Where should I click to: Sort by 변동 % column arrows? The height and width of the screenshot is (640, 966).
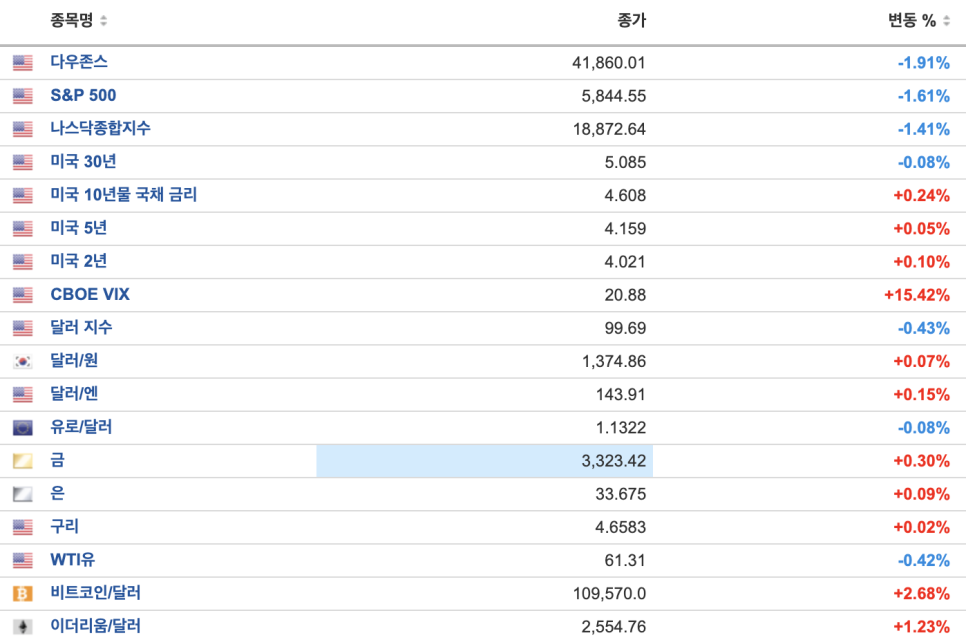(x=946, y=21)
